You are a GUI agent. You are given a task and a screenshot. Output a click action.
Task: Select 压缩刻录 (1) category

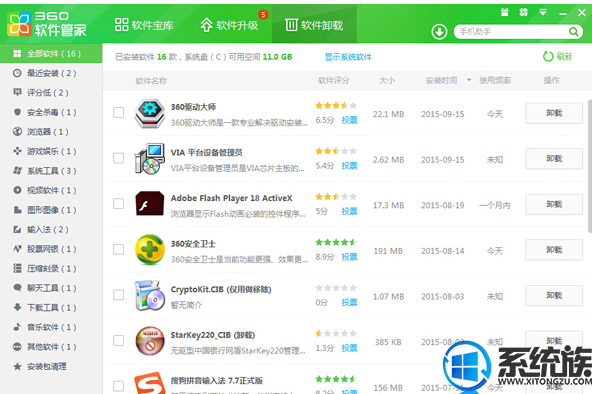coord(51,269)
